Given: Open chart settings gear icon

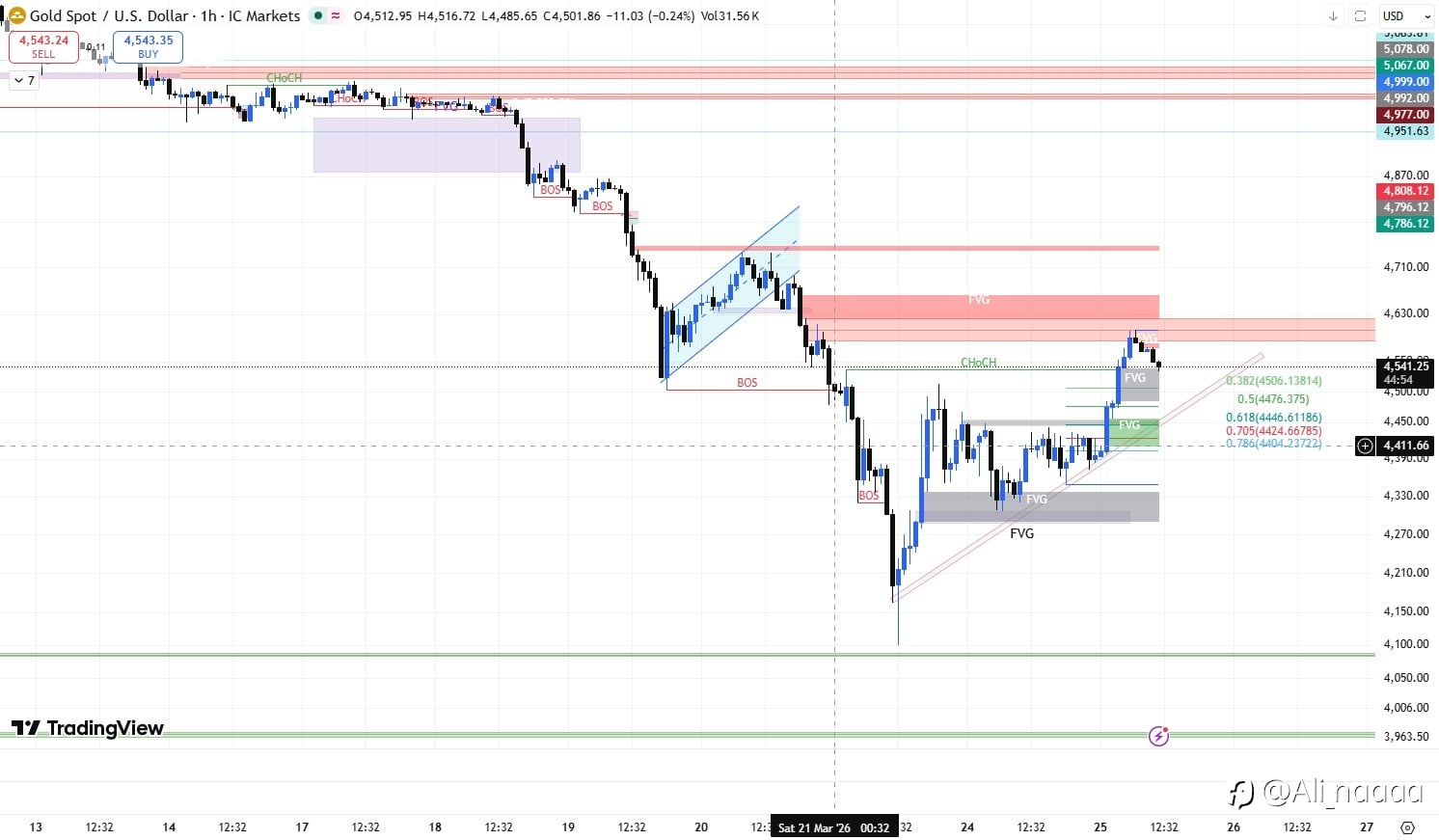Looking at the screenshot, I should (x=1407, y=827).
